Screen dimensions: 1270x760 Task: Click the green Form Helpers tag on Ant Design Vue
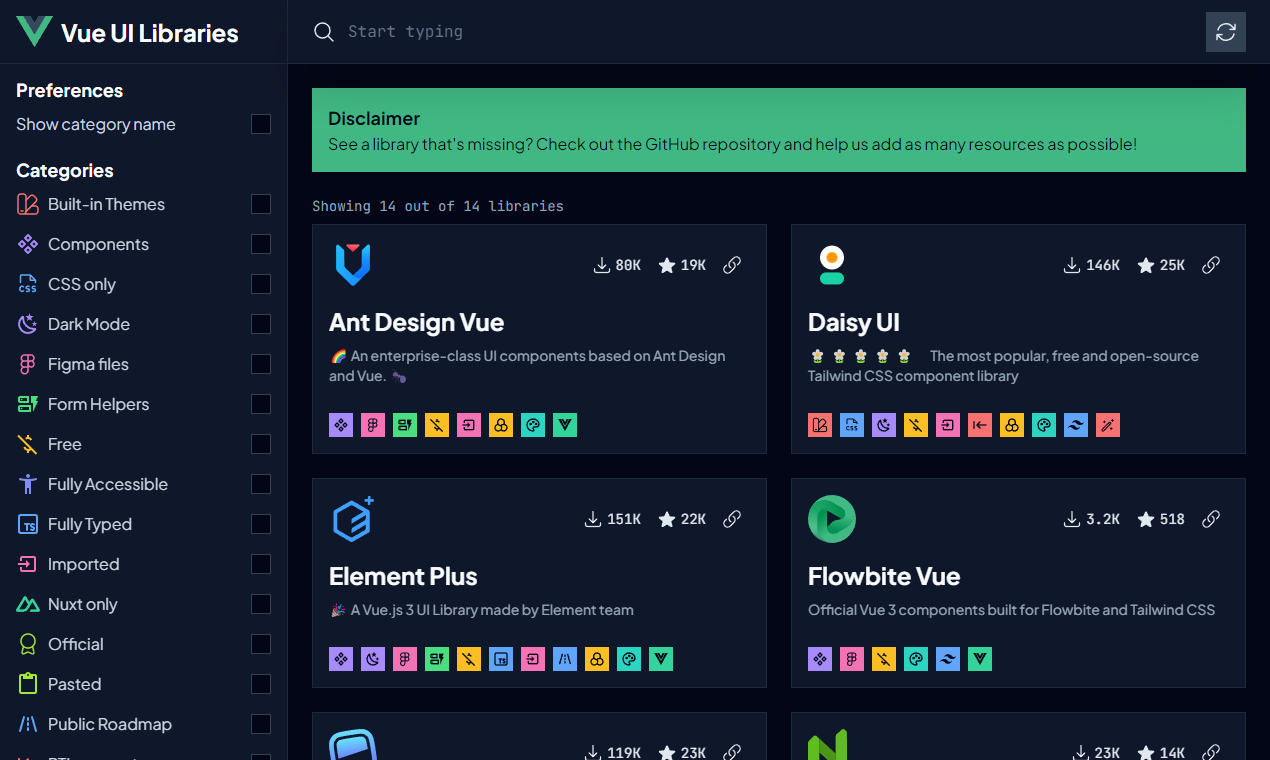pos(405,425)
